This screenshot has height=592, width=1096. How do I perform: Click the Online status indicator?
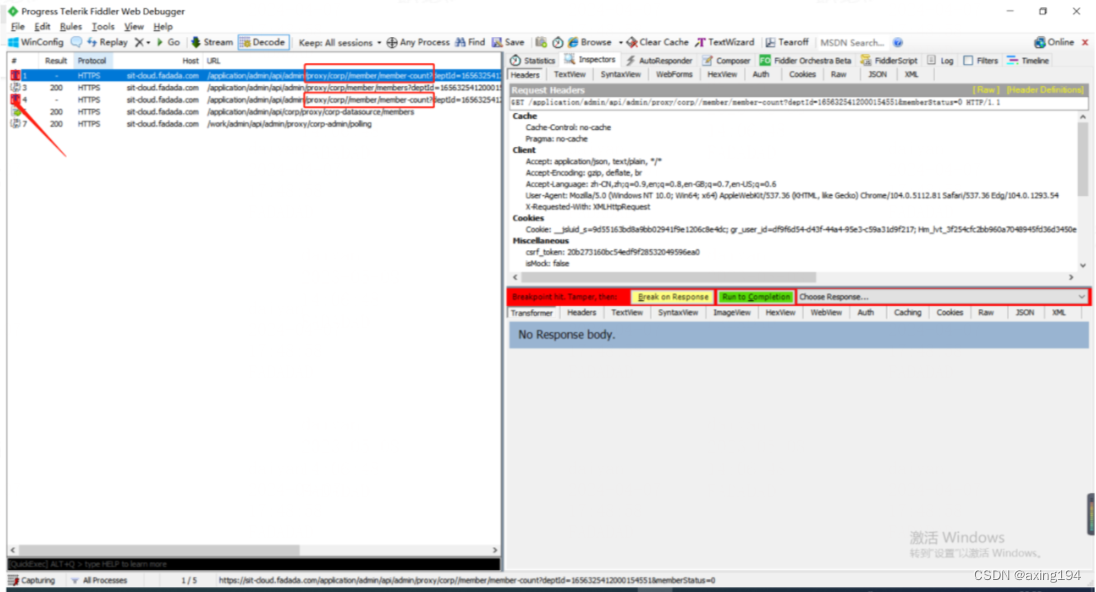[1054, 43]
